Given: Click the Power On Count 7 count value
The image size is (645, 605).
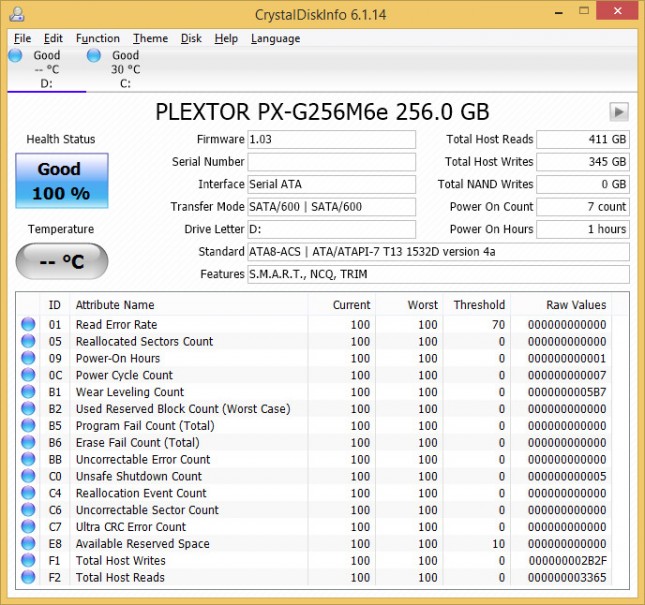Looking at the screenshot, I should [583, 207].
